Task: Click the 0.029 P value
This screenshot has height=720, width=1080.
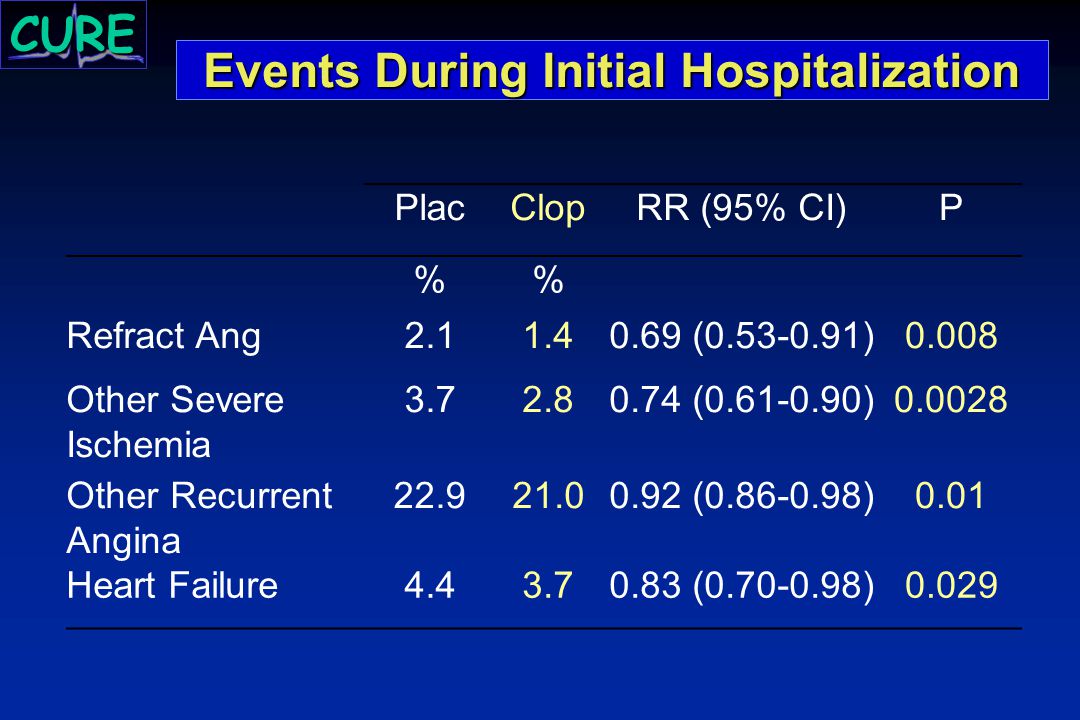Action: click(951, 585)
